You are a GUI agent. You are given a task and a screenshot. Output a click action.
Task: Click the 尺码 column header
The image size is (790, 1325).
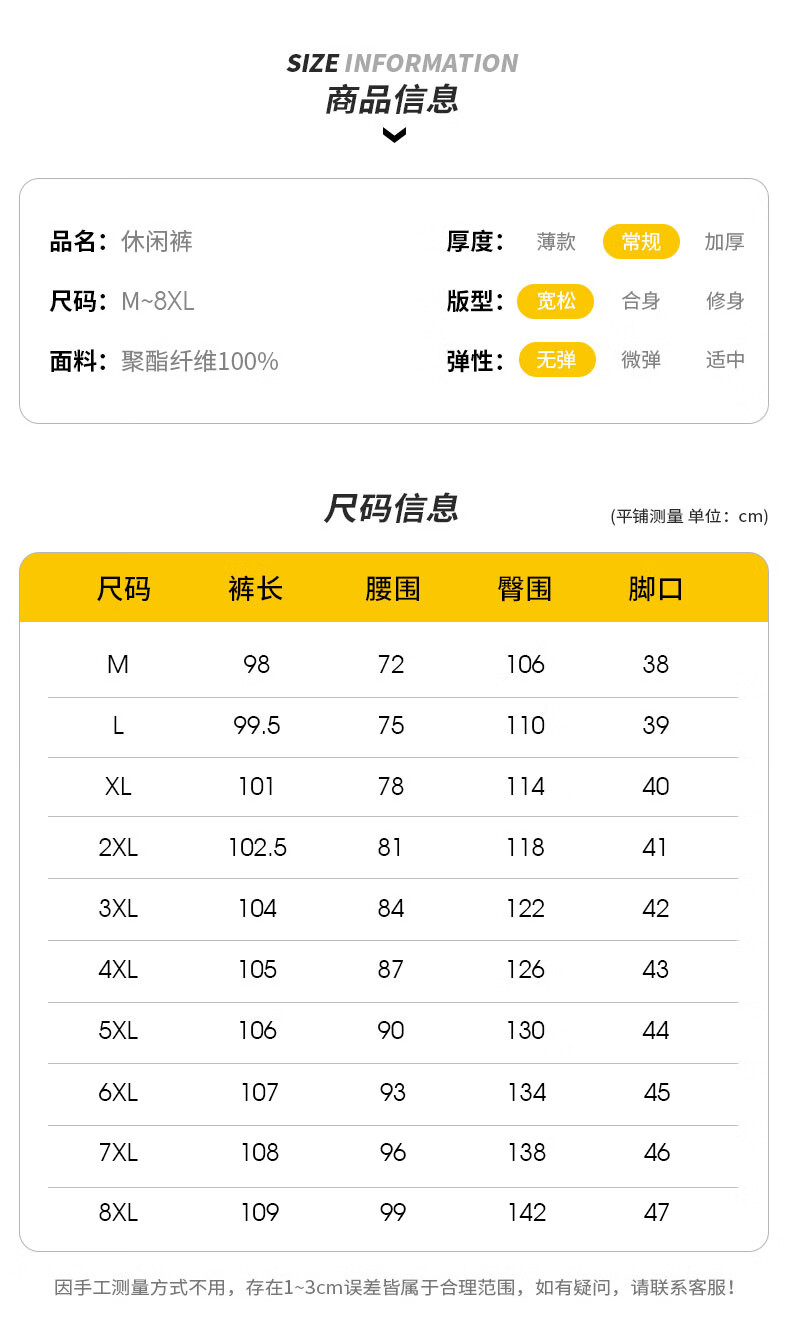click(x=123, y=589)
